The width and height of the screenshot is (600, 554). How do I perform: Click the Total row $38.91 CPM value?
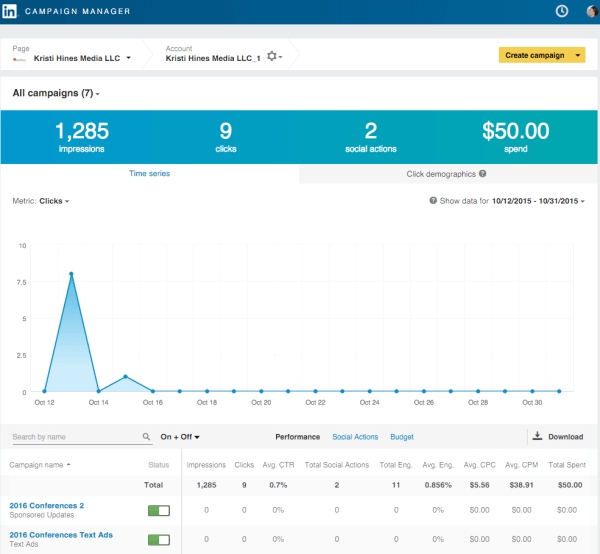coord(521,485)
